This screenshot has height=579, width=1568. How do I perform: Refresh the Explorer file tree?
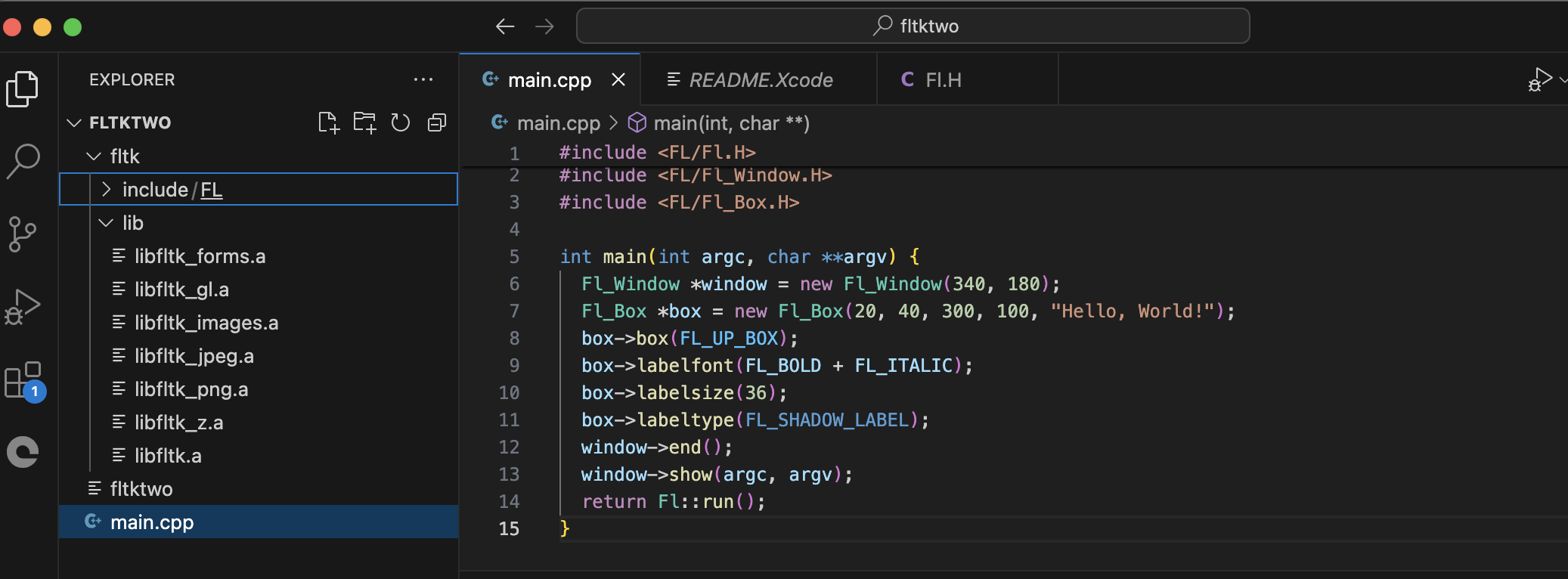(x=401, y=122)
